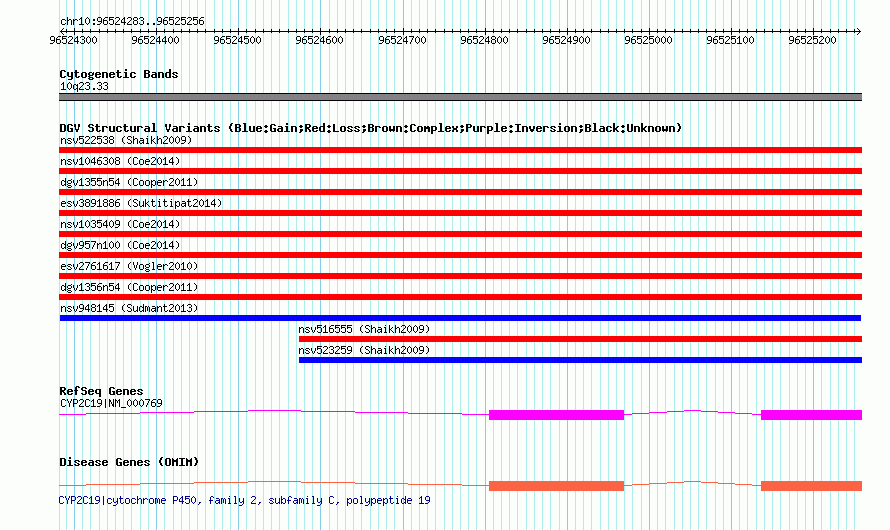Click the 96524800 ruler position
Image resolution: width=890 pixels, height=530 pixels.
[484, 40]
